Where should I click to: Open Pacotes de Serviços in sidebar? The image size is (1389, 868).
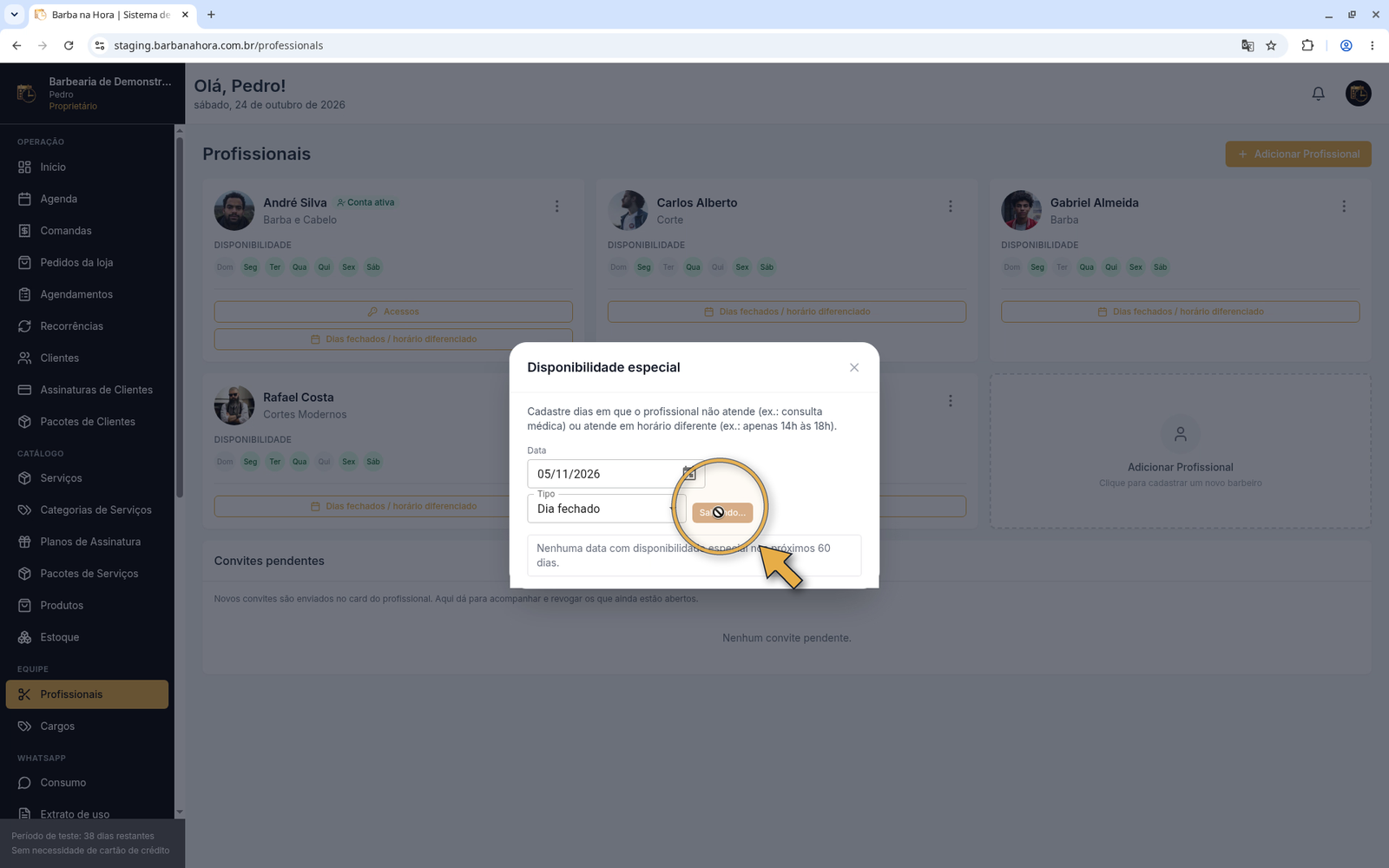click(x=87, y=574)
